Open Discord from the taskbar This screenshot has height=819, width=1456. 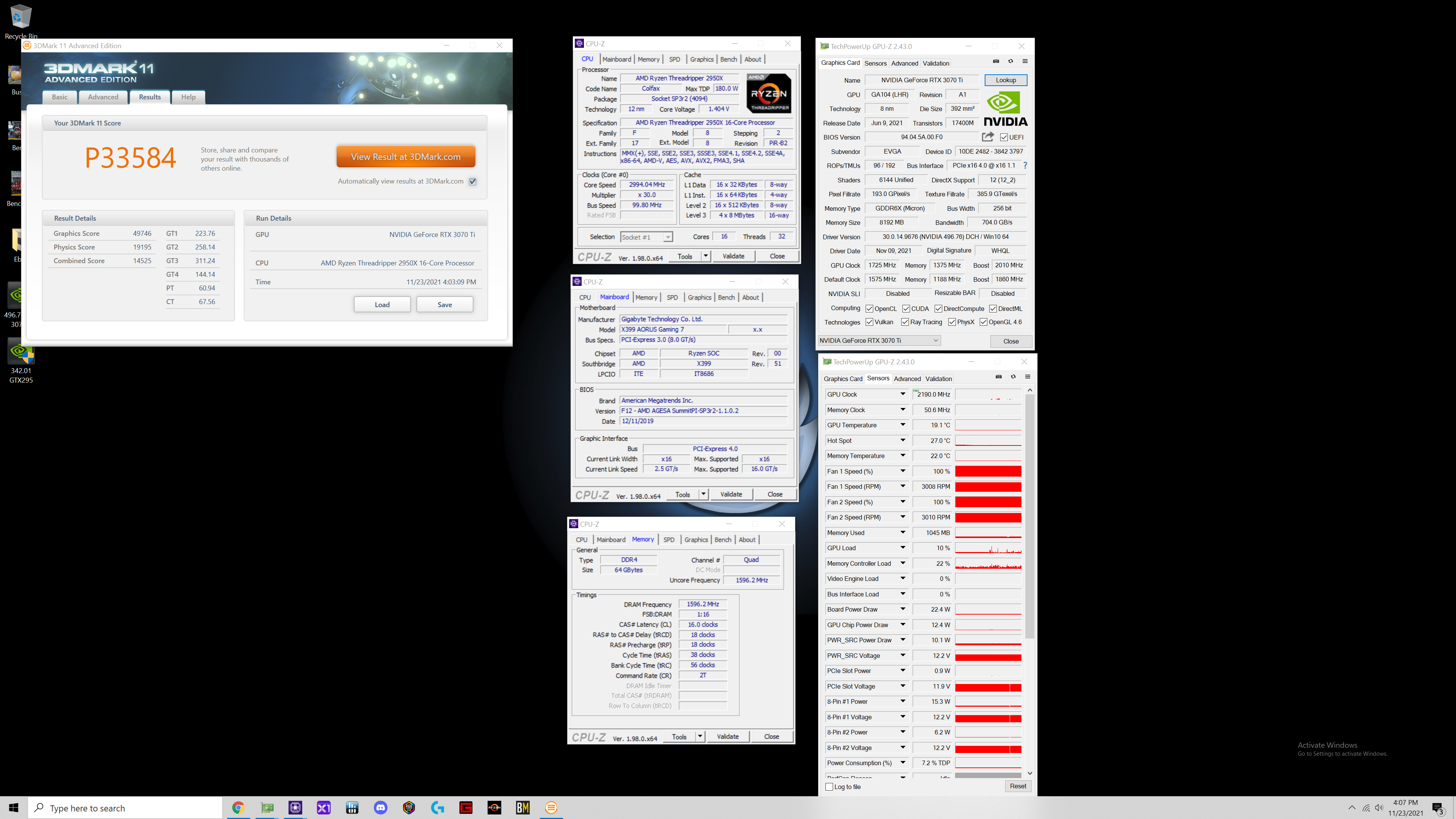[380, 808]
